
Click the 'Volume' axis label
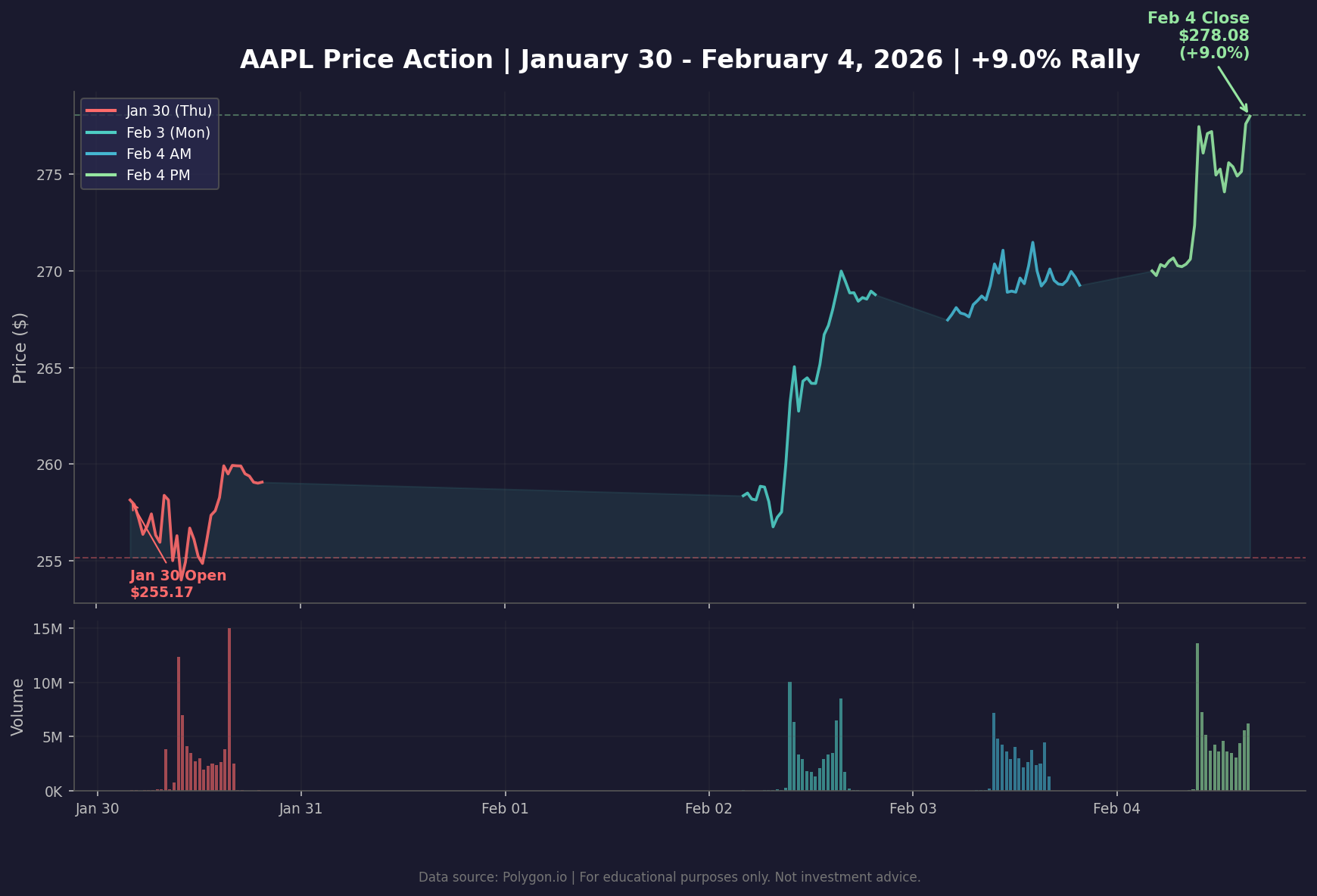[18, 707]
